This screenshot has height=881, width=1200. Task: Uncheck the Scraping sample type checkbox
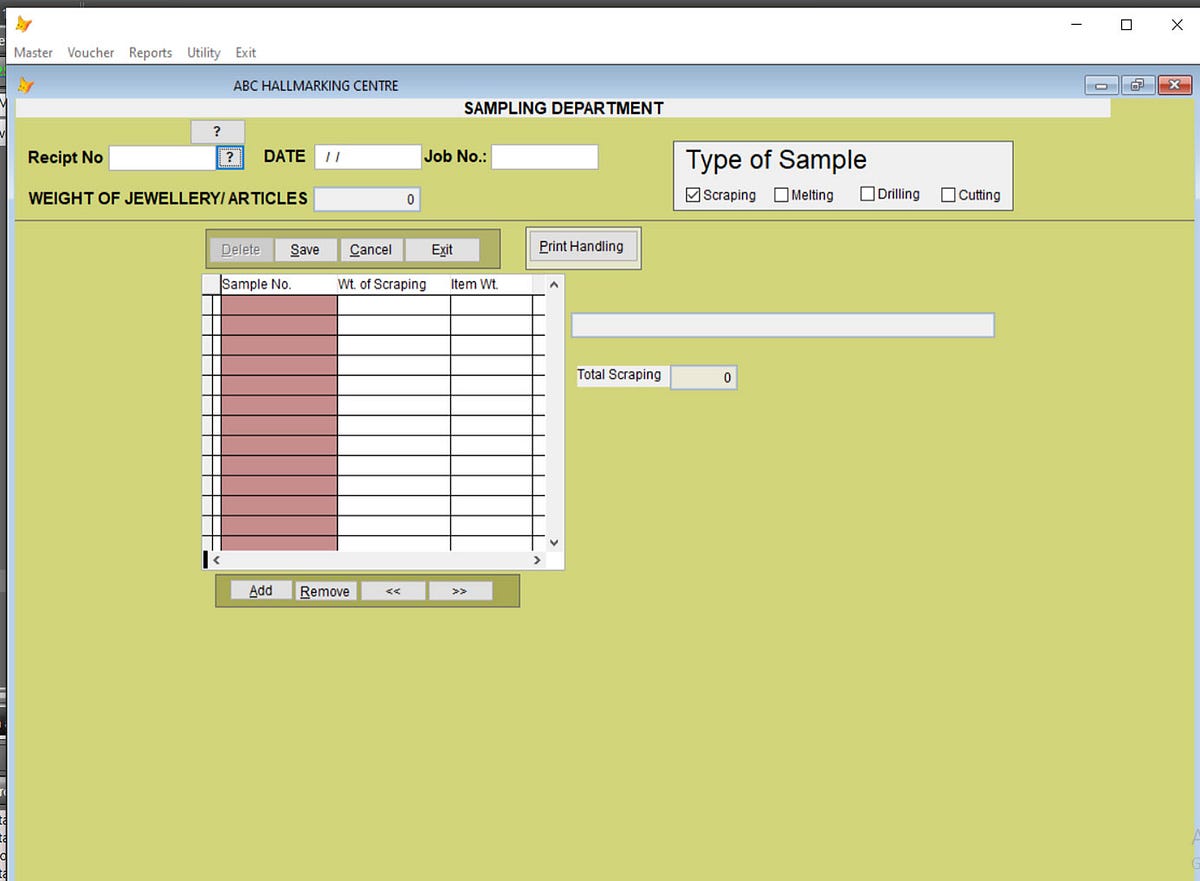coord(693,195)
